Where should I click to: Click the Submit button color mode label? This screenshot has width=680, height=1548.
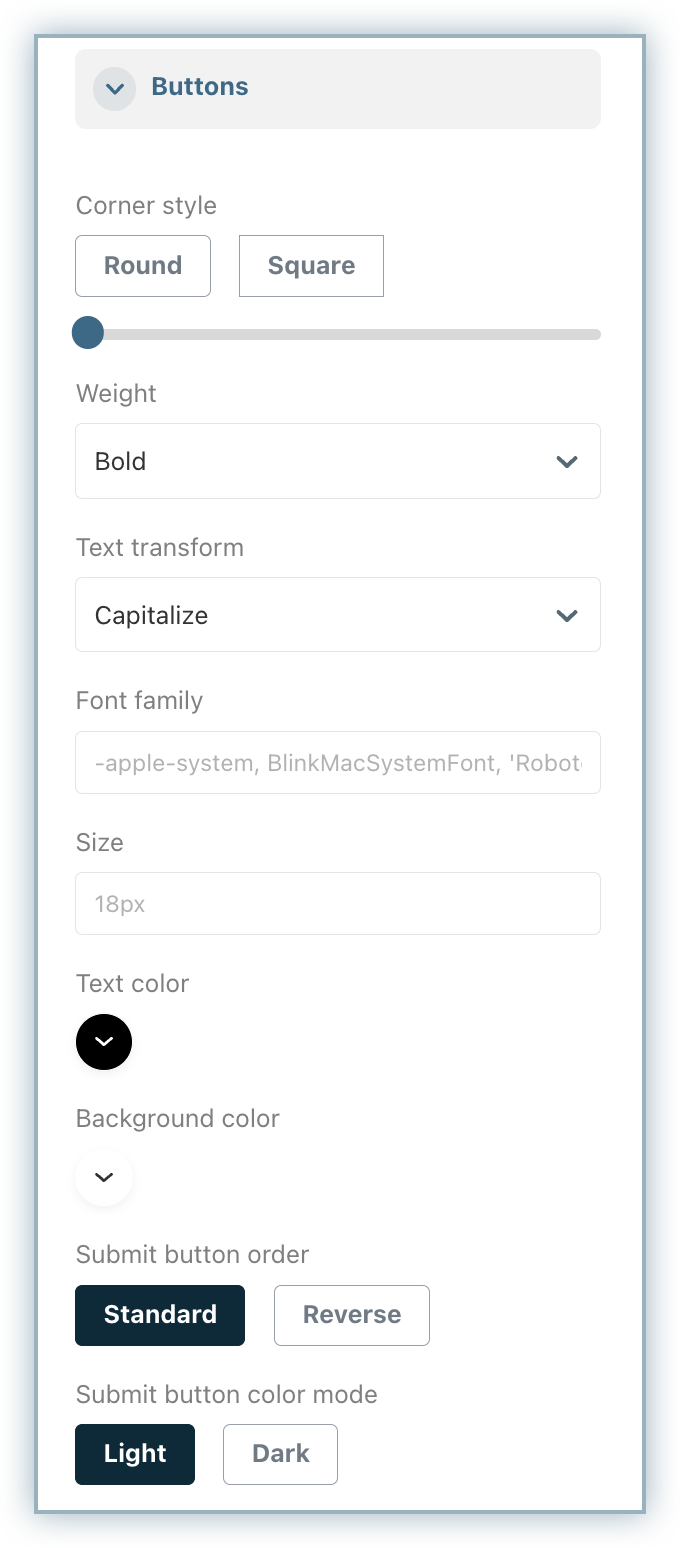(227, 1394)
